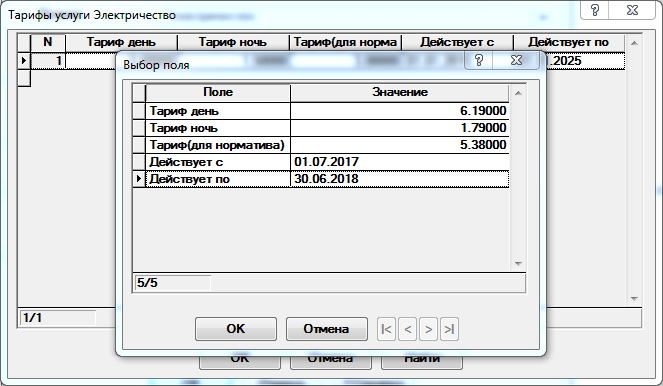This screenshot has width=663, height=386.
Task: Select the Тариф день field row
Action: (321, 111)
